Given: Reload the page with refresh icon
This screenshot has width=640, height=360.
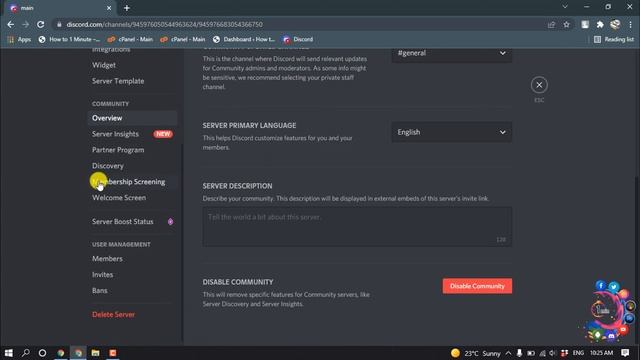Looking at the screenshot, I should coord(40,24).
